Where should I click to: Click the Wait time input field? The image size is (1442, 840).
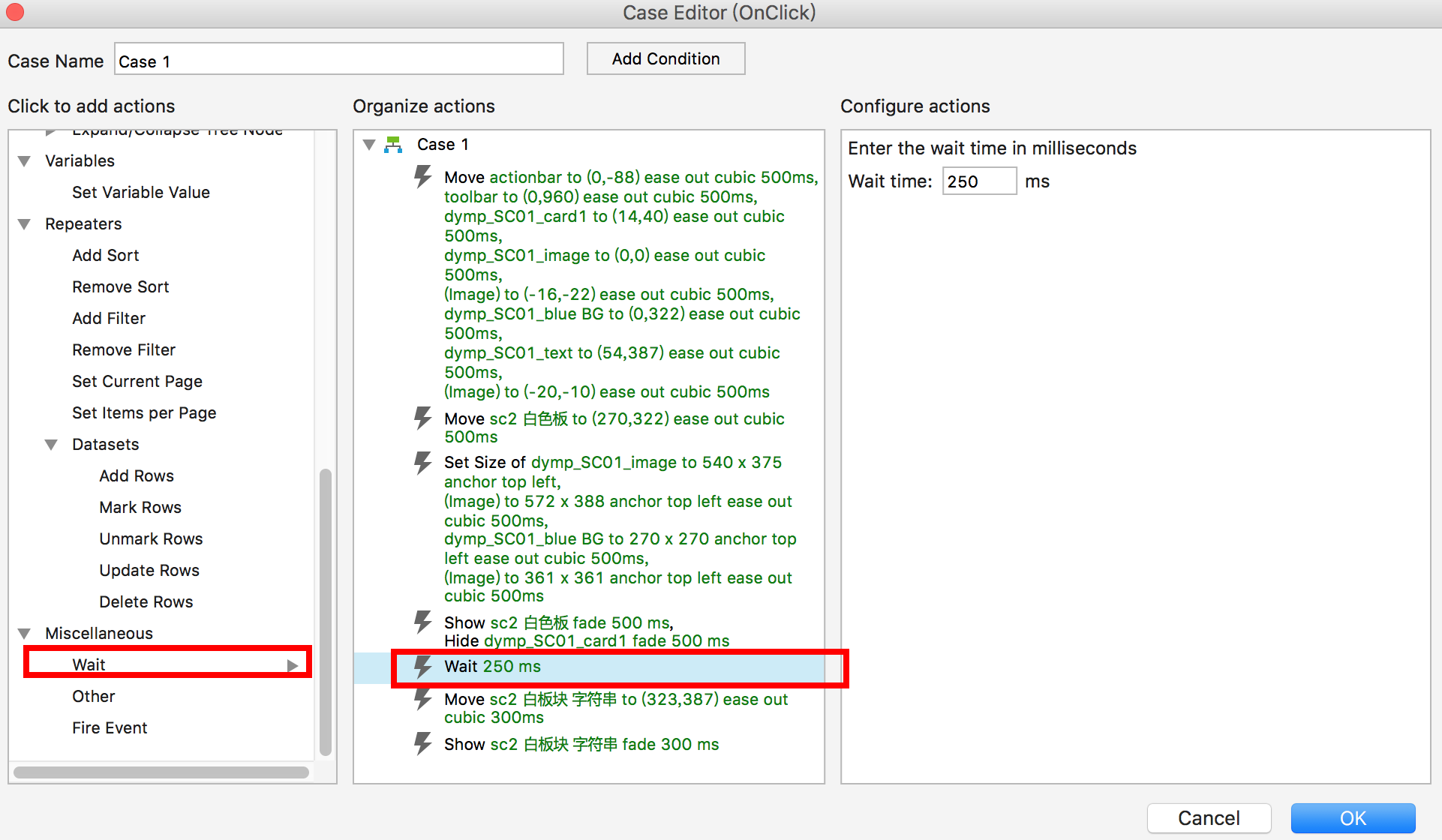point(978,181)
